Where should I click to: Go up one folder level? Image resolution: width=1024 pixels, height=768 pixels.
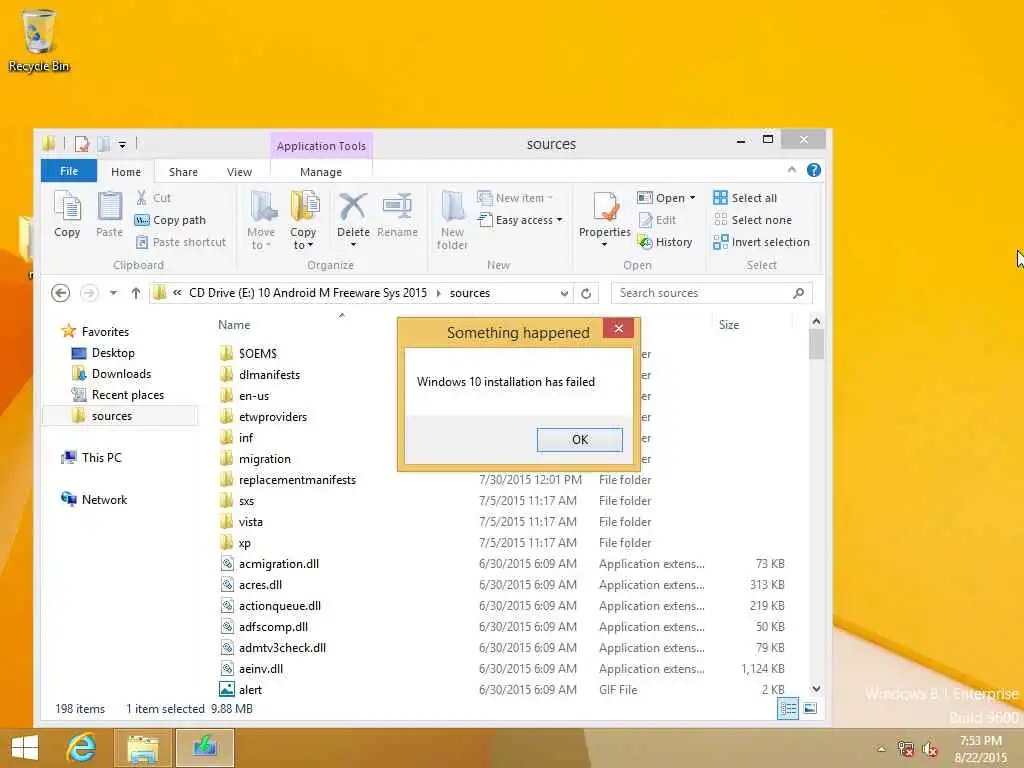pos(135,293)
